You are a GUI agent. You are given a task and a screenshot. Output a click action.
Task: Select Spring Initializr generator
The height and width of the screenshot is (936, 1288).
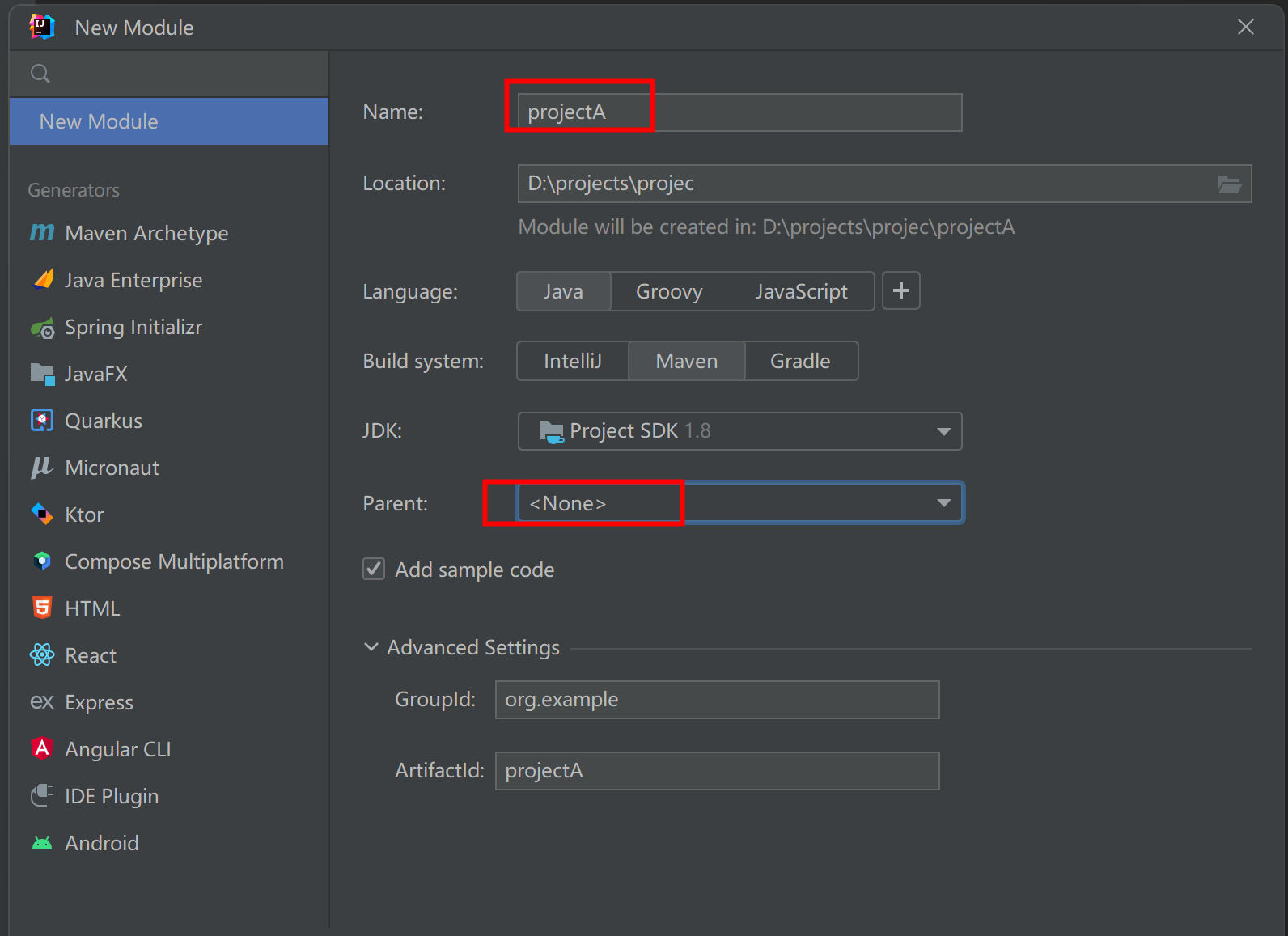(x=169, y=327)
